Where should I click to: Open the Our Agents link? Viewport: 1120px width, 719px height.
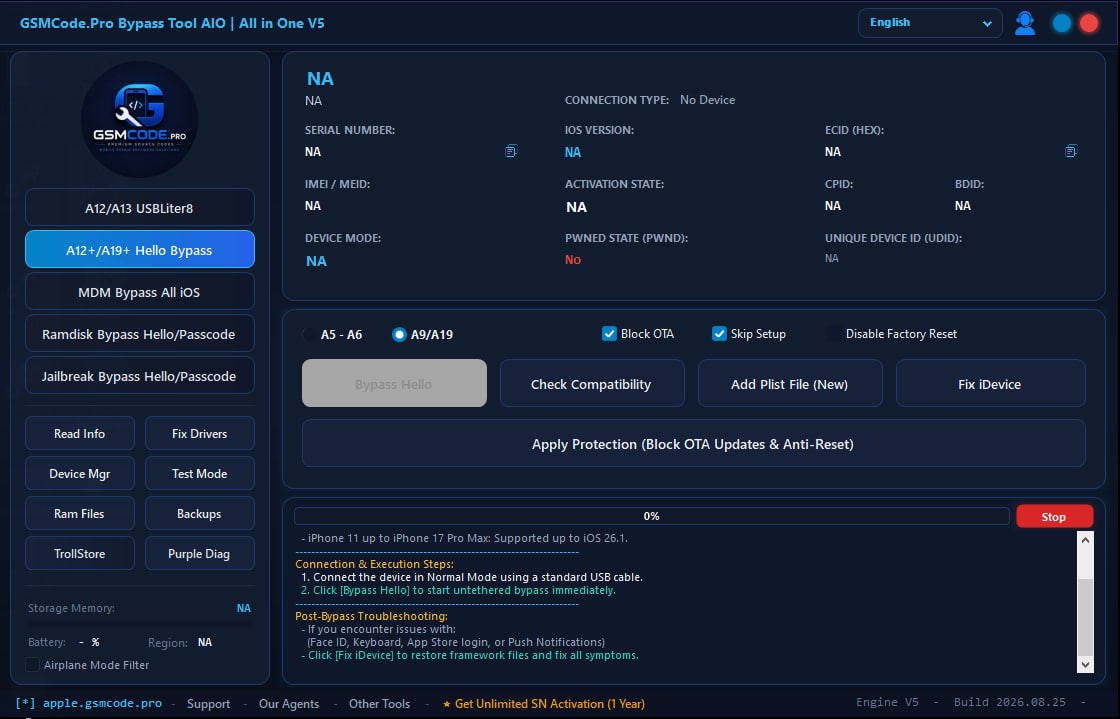[289, 703]
